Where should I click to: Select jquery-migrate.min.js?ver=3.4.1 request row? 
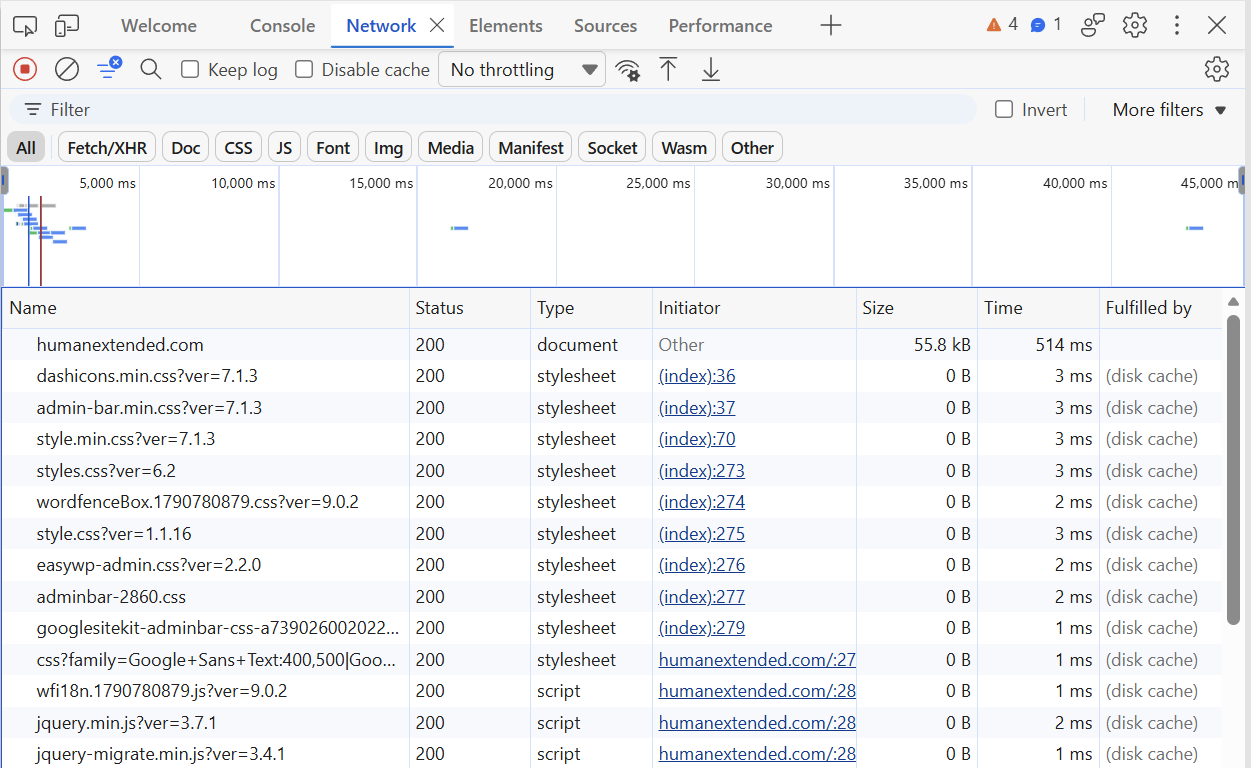pyautogui.click(x=612, y=754)
